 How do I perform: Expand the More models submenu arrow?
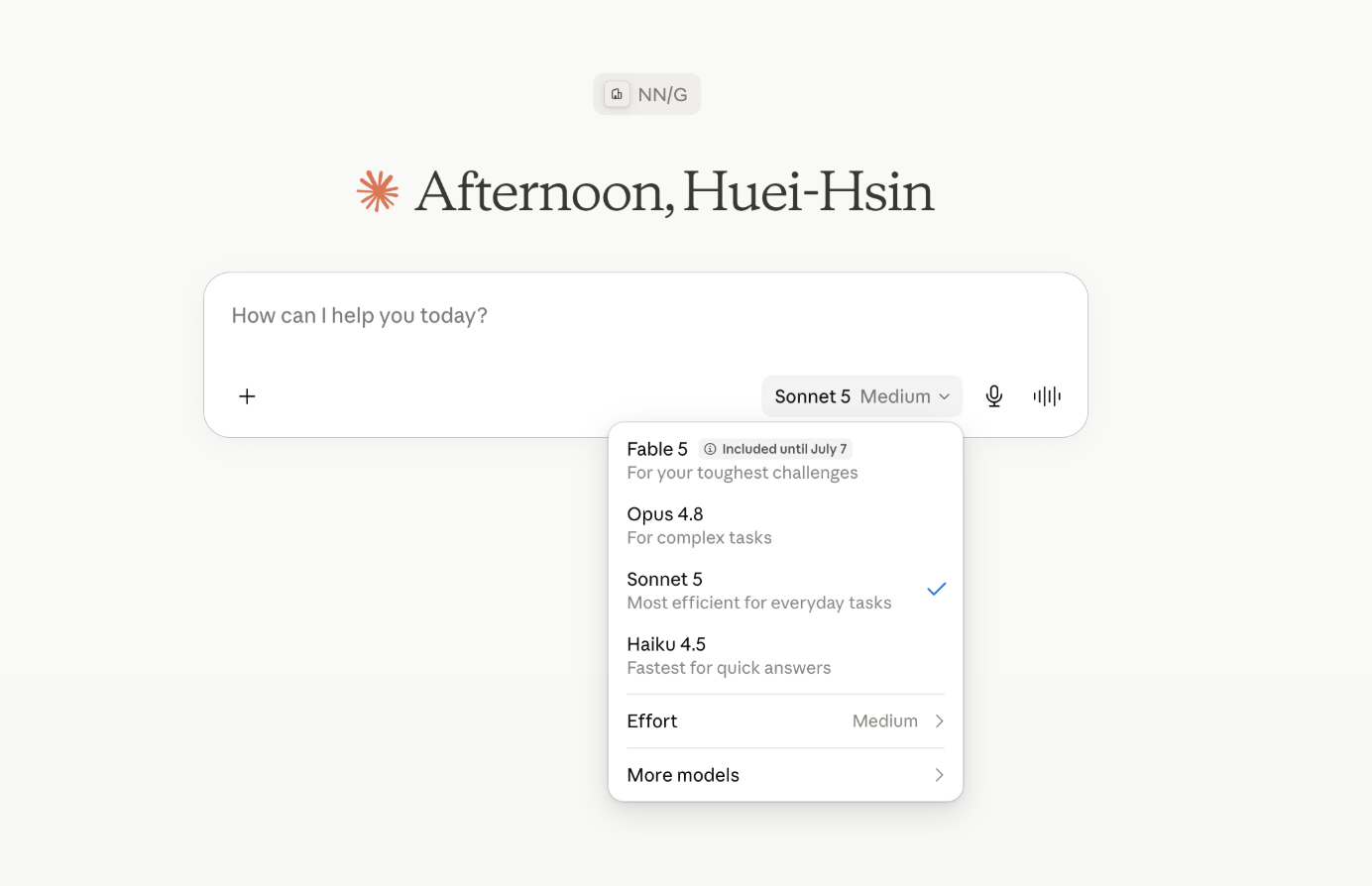[939, 775]
